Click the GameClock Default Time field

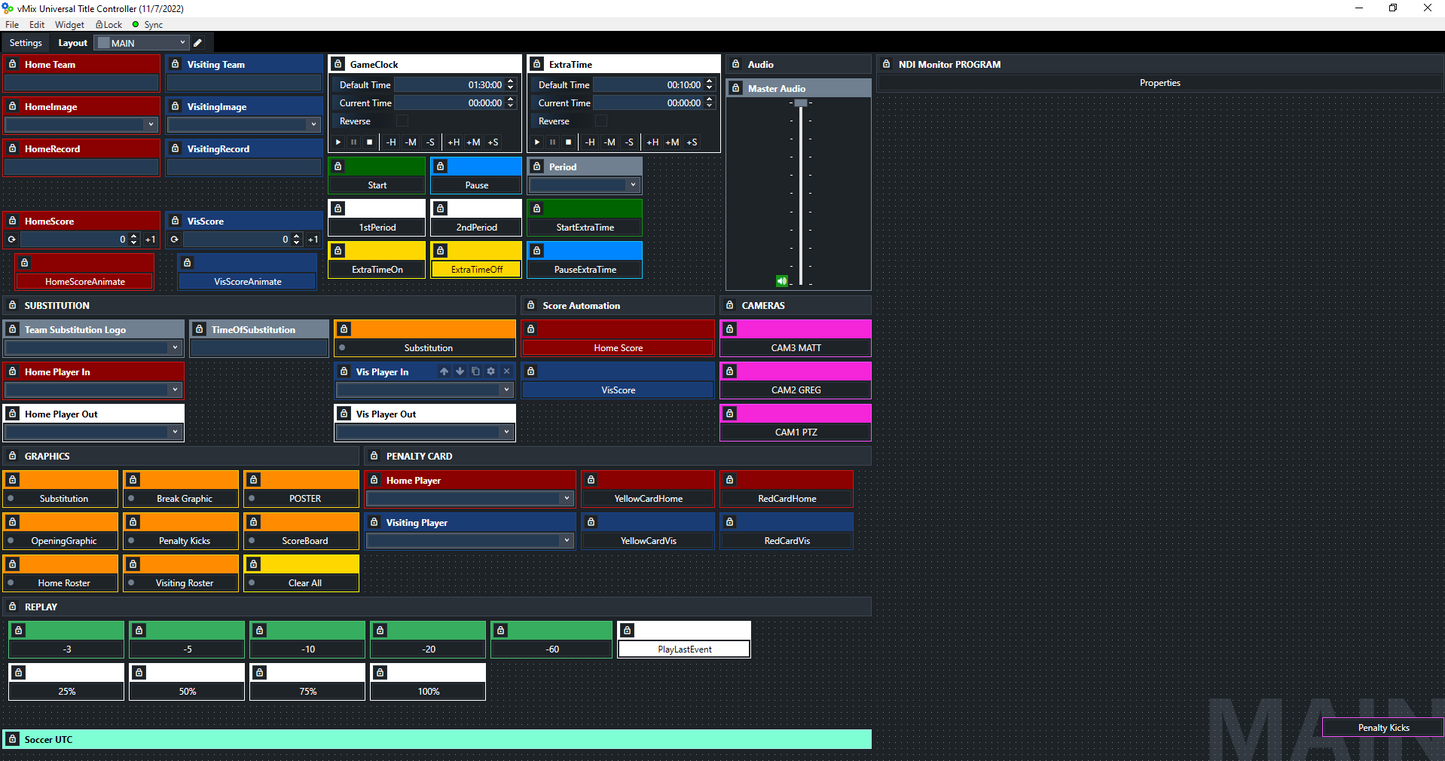(x=455, y=84)
